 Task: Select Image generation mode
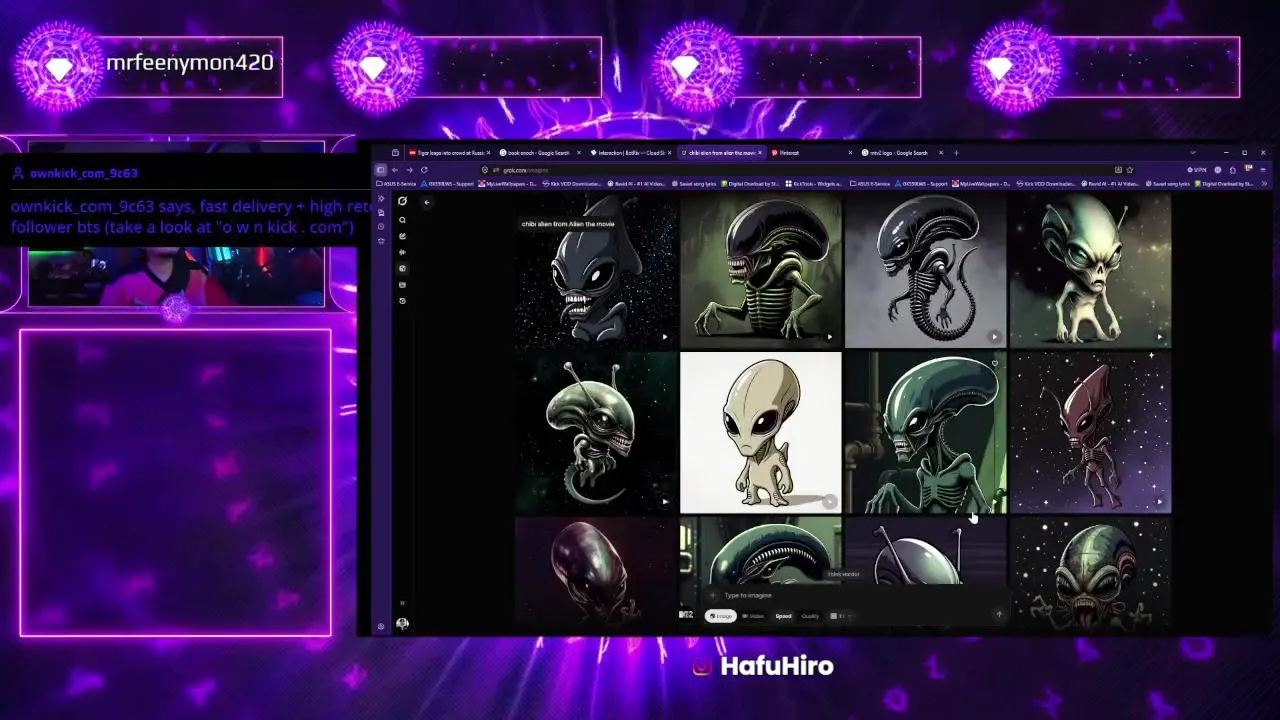point(721,616)
